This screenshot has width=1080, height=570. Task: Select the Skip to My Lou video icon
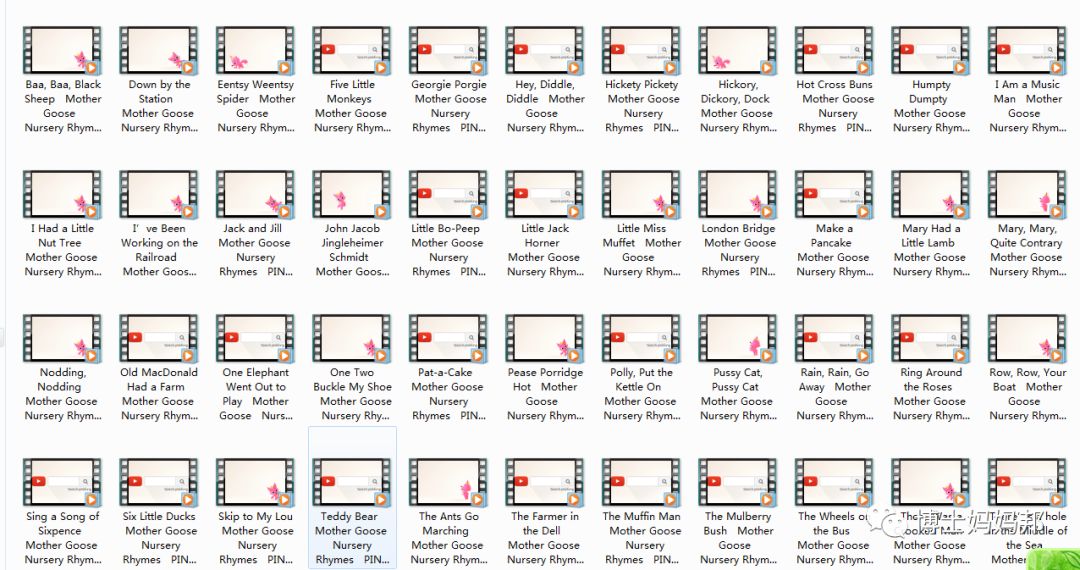pyautogui.click(x=255, y=482)
